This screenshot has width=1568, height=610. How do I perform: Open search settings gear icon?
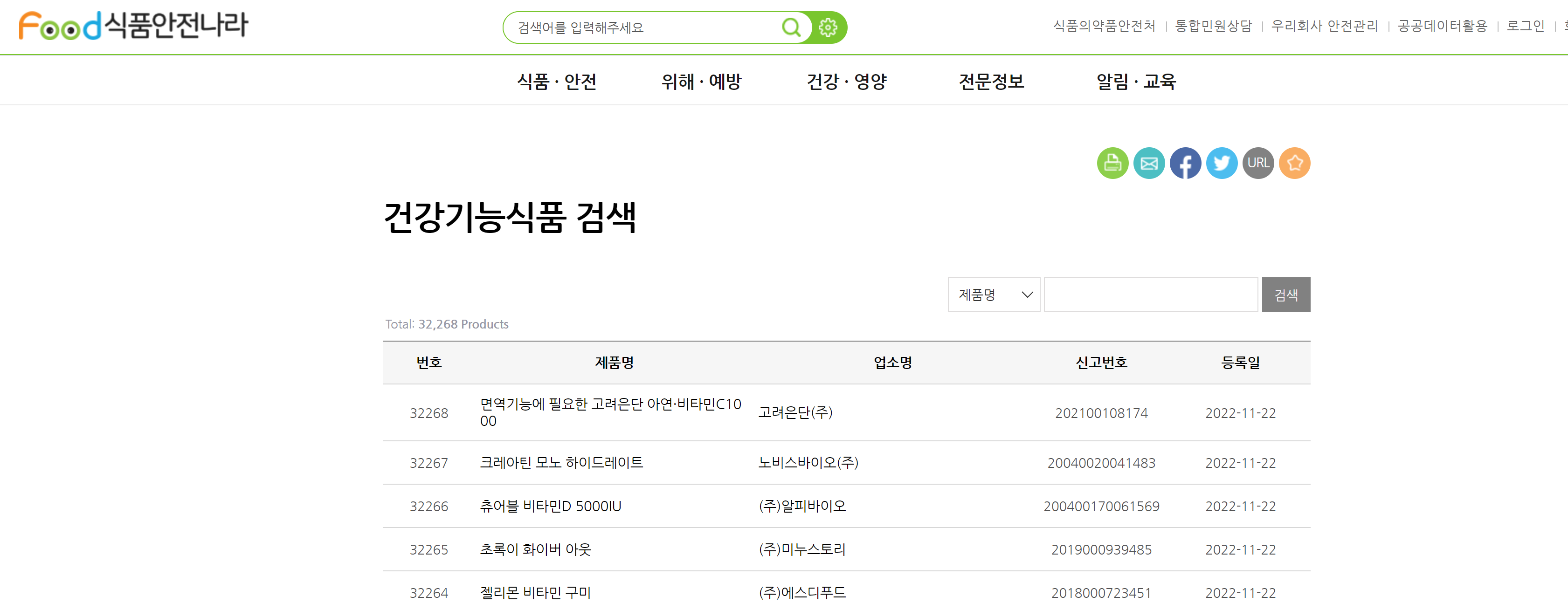pyautogui.click(x=828, y=27)
